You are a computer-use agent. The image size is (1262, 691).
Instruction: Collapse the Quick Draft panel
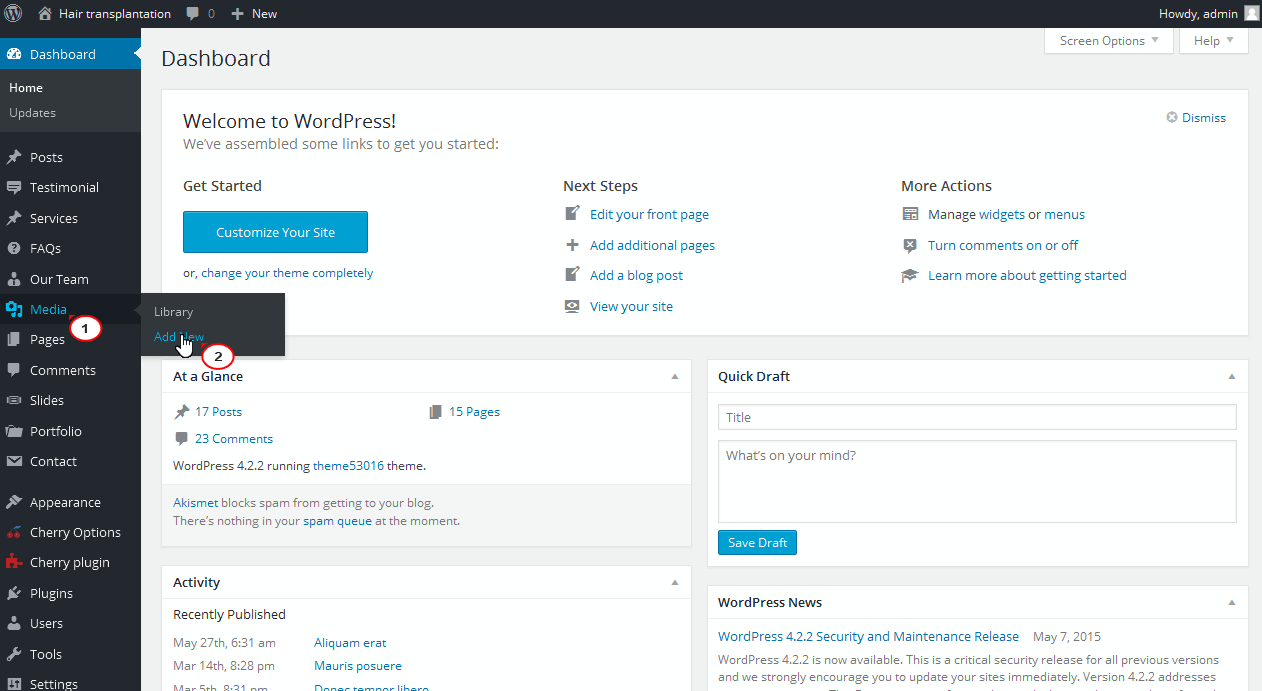(1231, 376)
